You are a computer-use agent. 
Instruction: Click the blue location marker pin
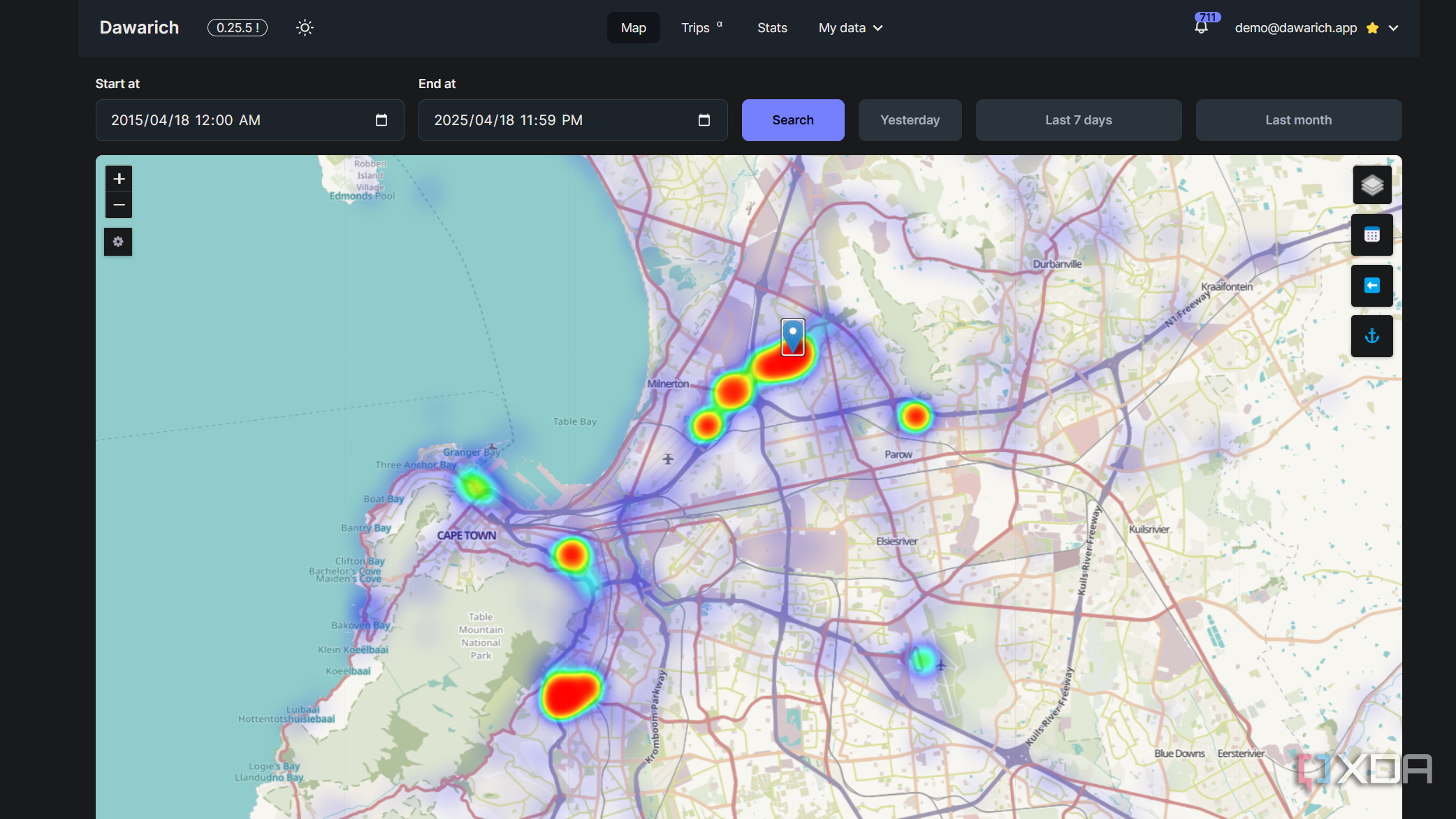tap(793, 337)
